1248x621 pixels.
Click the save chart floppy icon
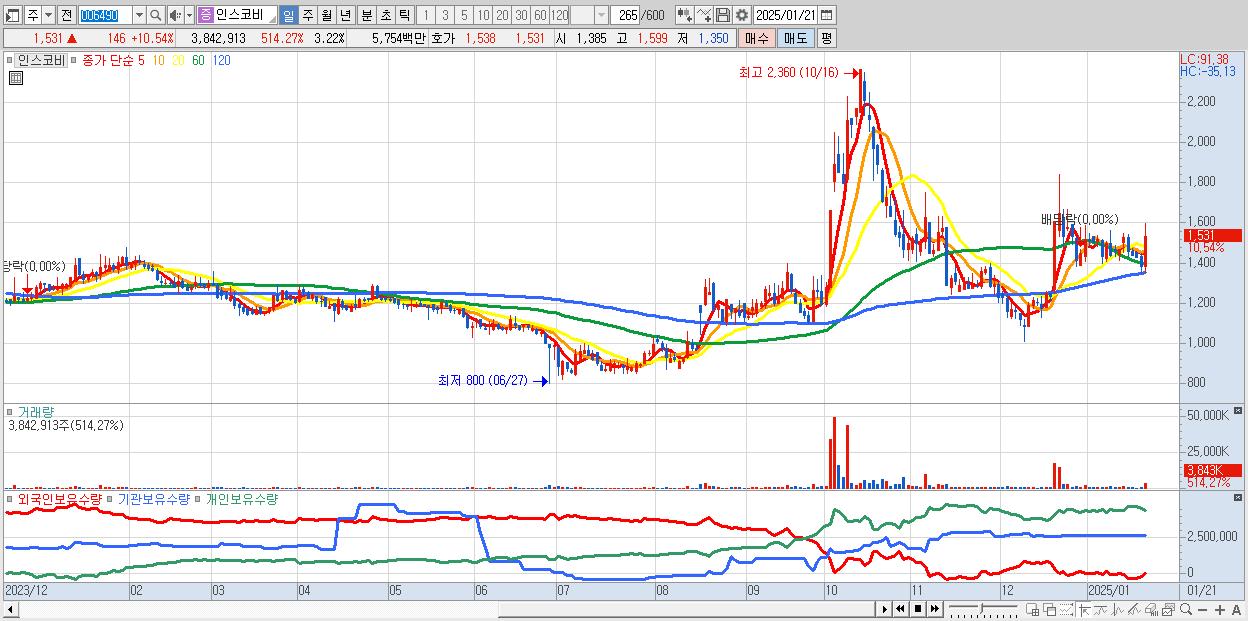[x=723, y=15]
